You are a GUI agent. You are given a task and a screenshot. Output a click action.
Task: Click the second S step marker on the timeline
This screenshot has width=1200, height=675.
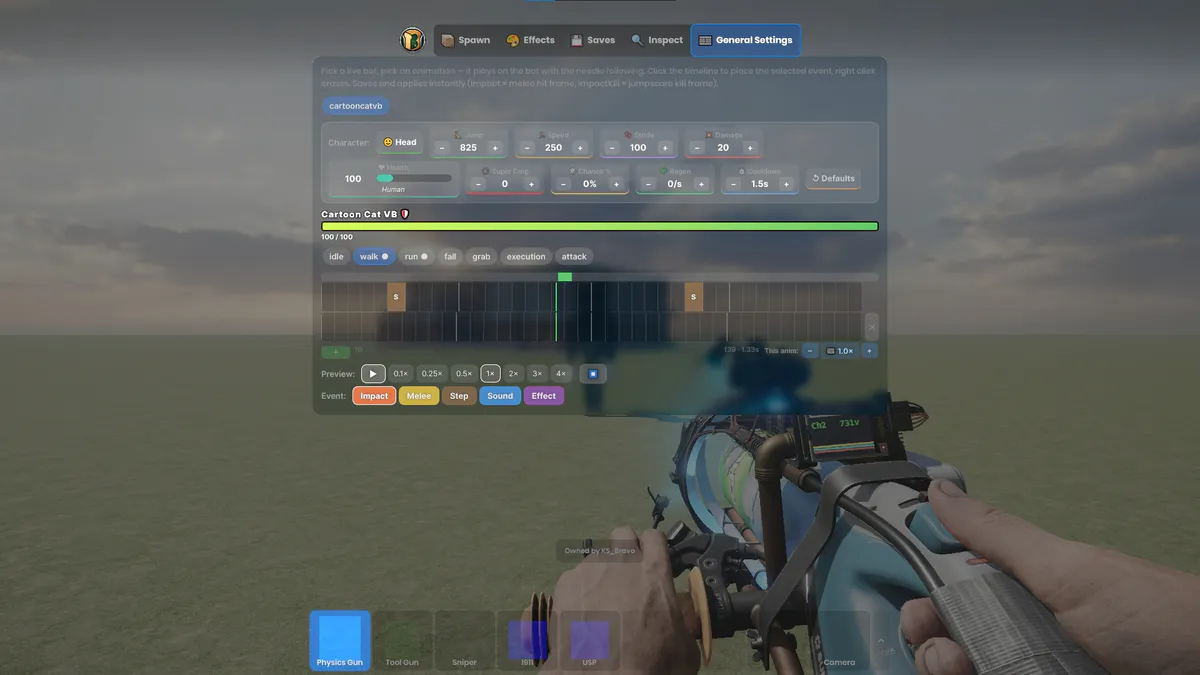click(x=694, y=297)
